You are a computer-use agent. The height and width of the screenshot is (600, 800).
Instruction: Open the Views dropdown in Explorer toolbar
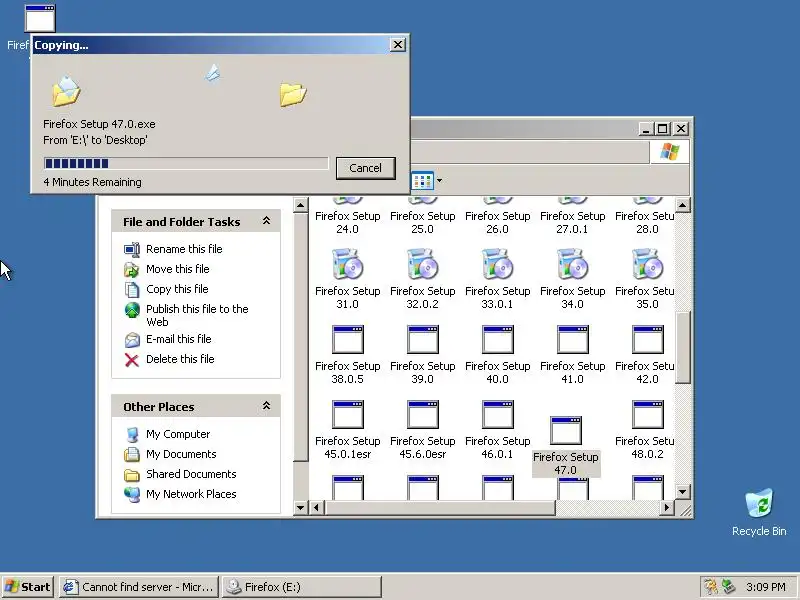[x=439, y=180]
